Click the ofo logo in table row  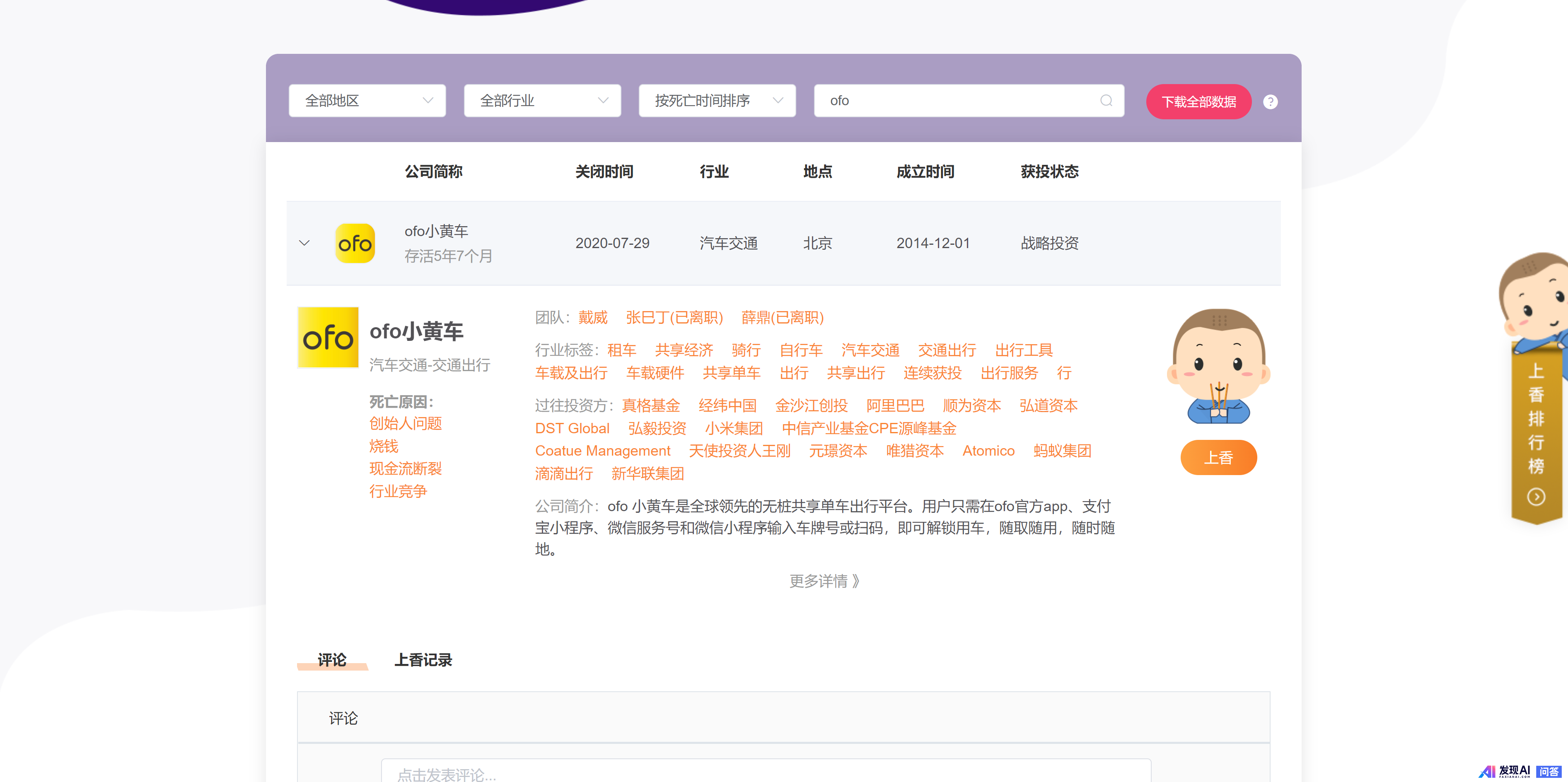coord(355,244)
